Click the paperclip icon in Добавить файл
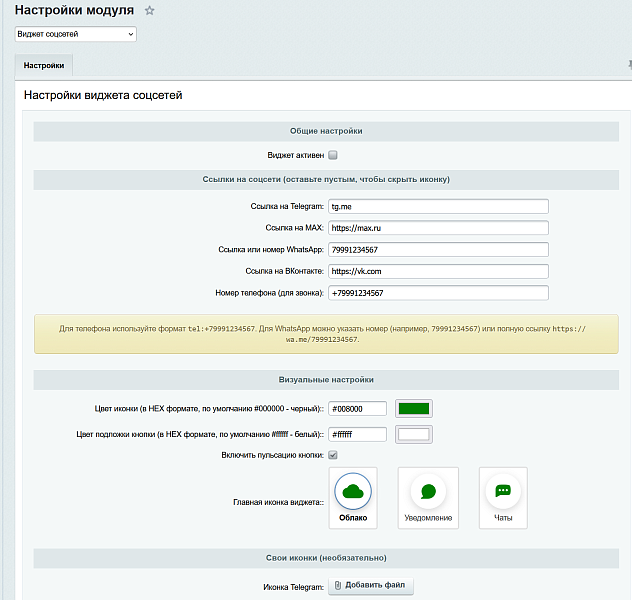Screen dimensions: 632x600 [x=338, y=586]
